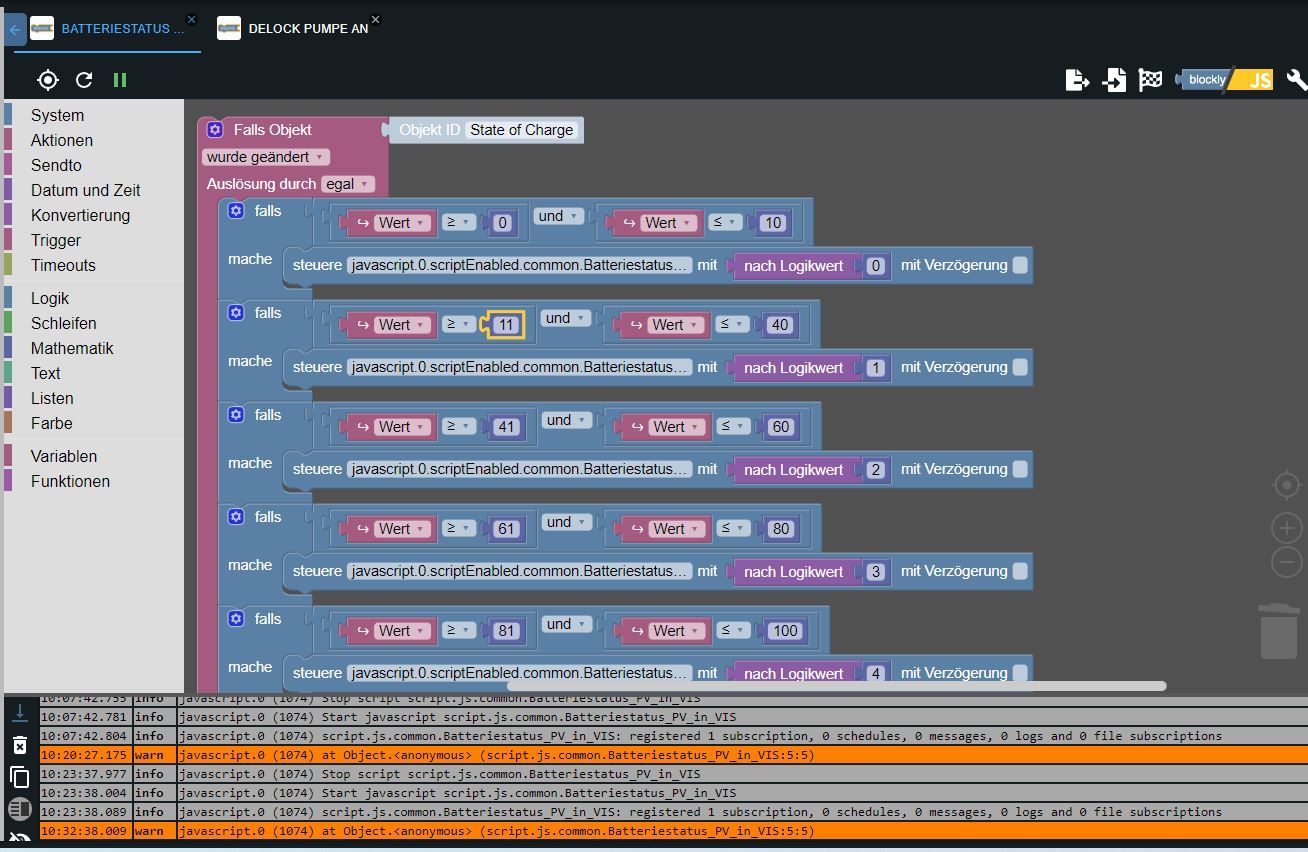Select the 10:32:38.009 warn log row
Screen dimensions: 1308x852
pyautogui.click(x=672, y=831)
